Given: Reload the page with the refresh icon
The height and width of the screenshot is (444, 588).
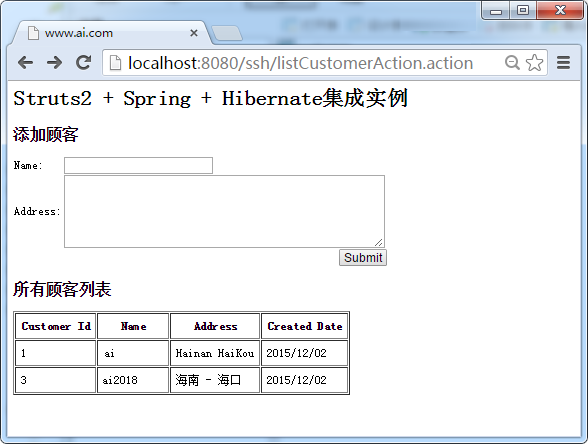Looking at the screenshot, I should click(x=84, y=62).
